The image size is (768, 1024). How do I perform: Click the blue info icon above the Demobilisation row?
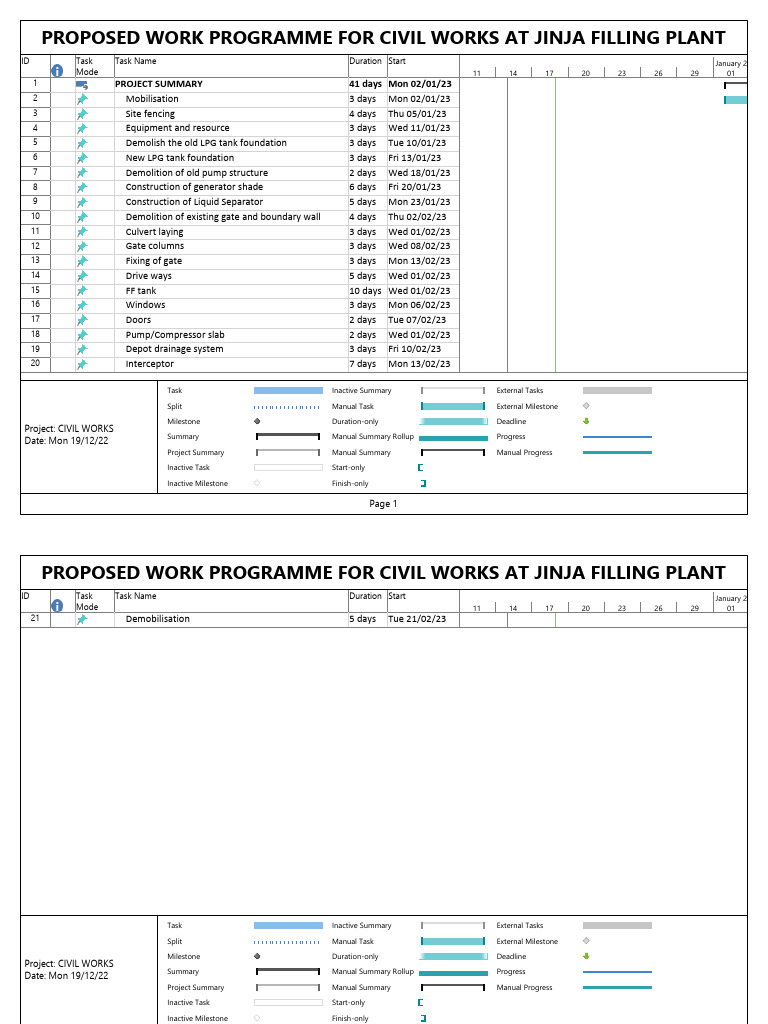57,605
